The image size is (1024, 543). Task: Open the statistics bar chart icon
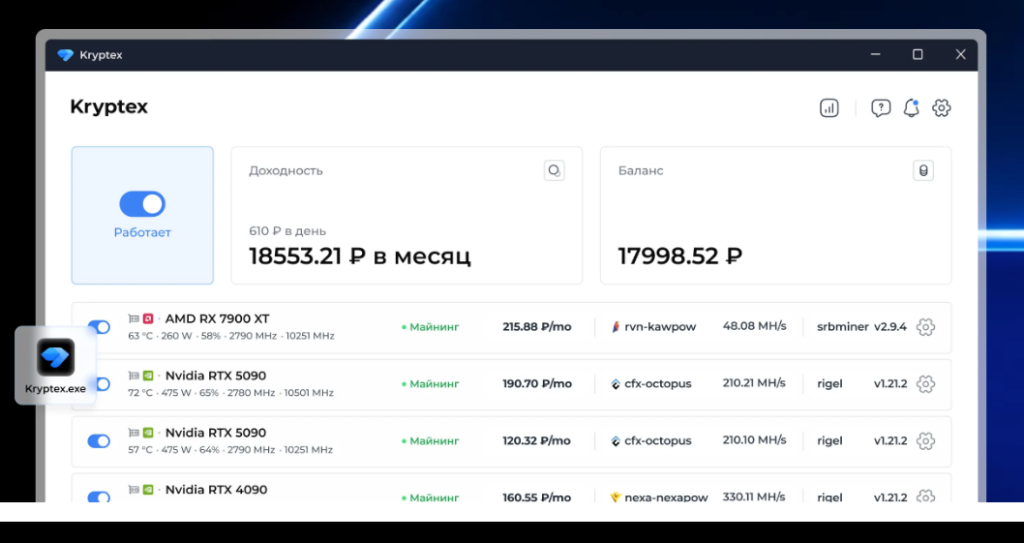pyautogui.click(x=829, y=108)
